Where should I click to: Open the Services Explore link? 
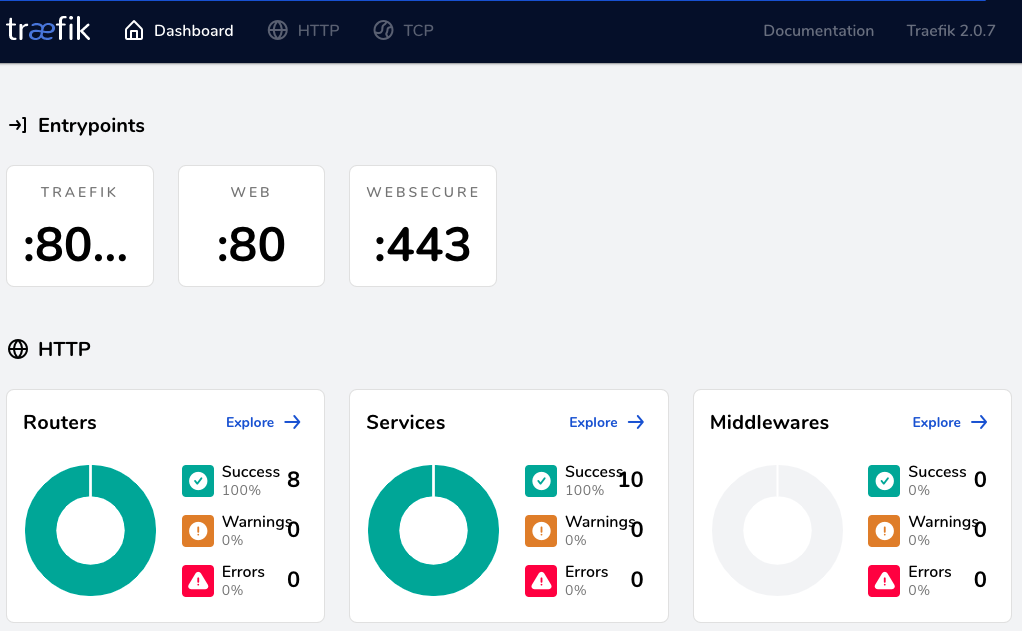tap(593, 422)
